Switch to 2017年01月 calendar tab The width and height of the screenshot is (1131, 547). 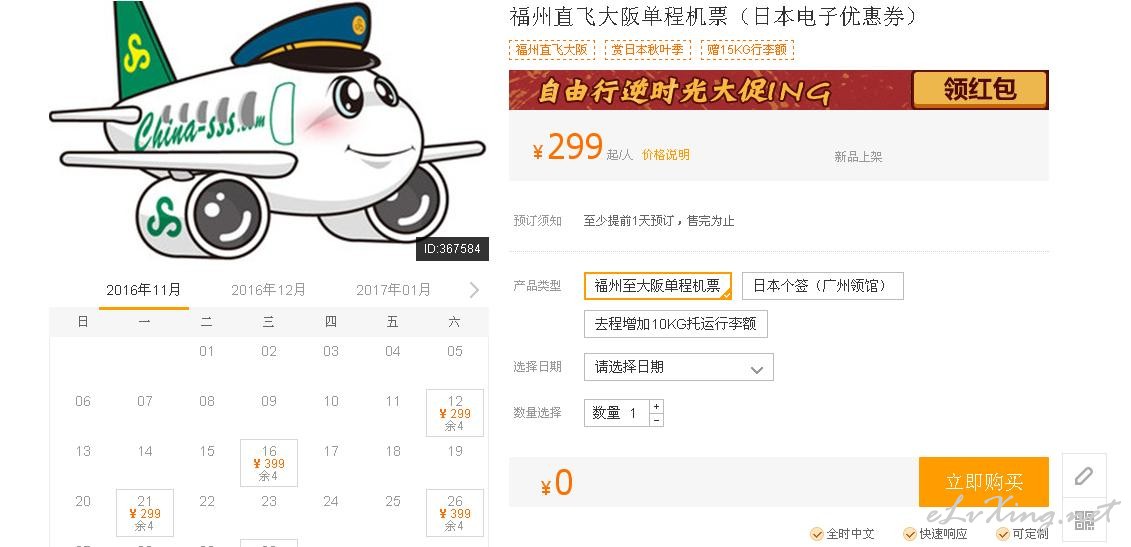click(x=393, y=290)
